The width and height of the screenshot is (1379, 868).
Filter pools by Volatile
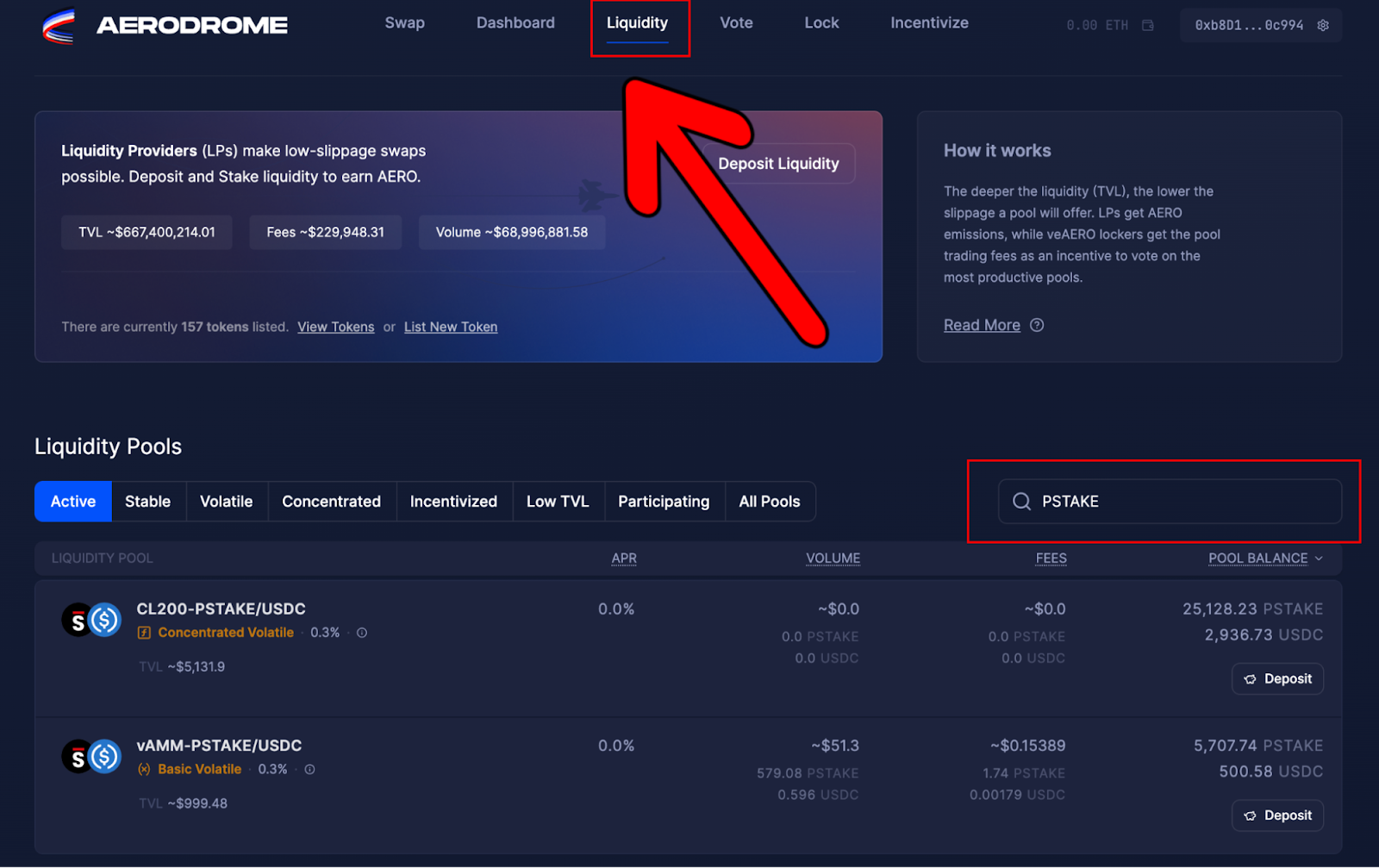coord(227,502)
